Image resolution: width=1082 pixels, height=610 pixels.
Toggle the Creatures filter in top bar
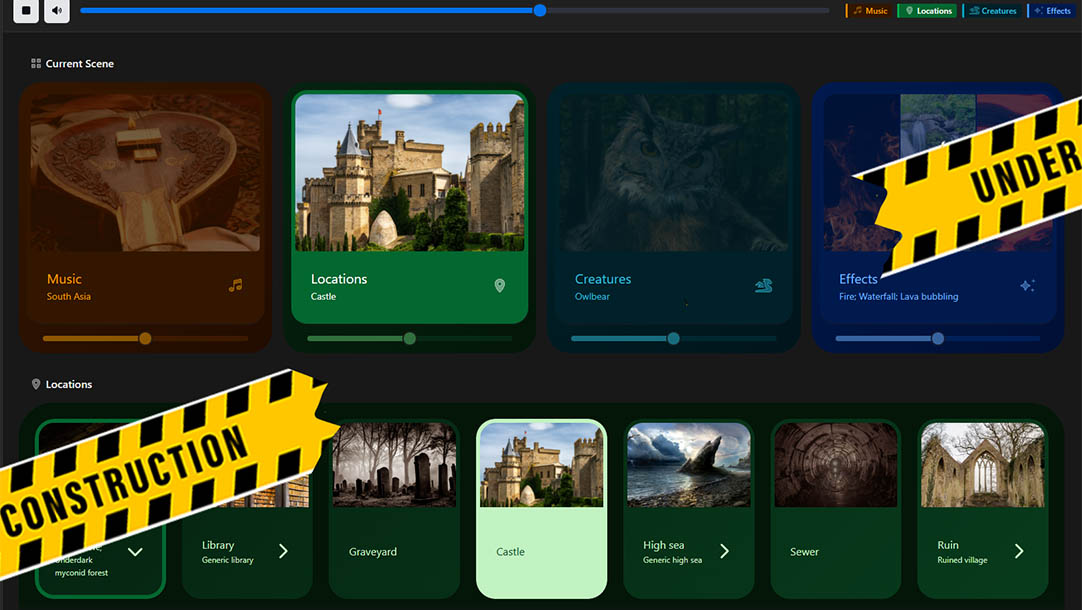(x=992, y=11)
